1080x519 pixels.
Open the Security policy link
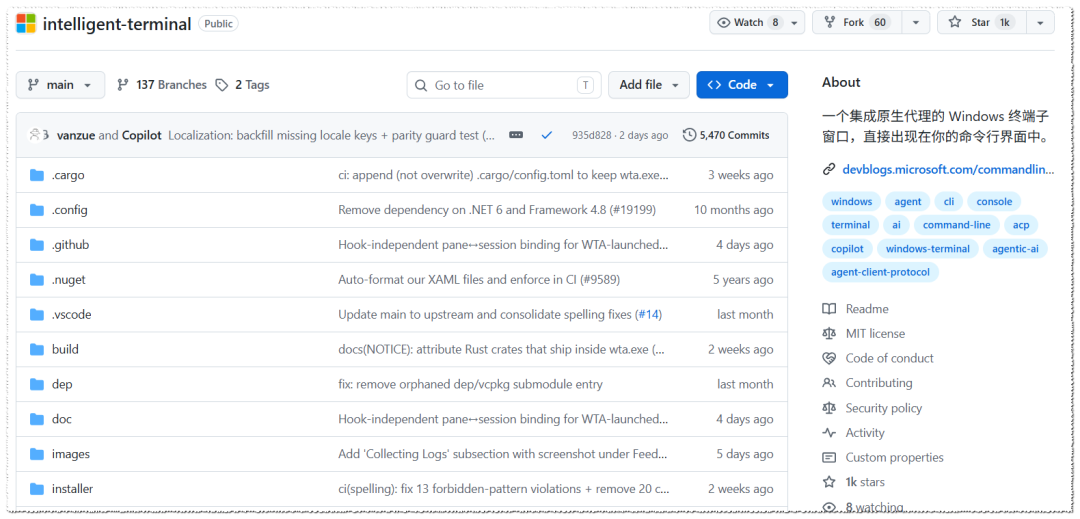point(884,408)
